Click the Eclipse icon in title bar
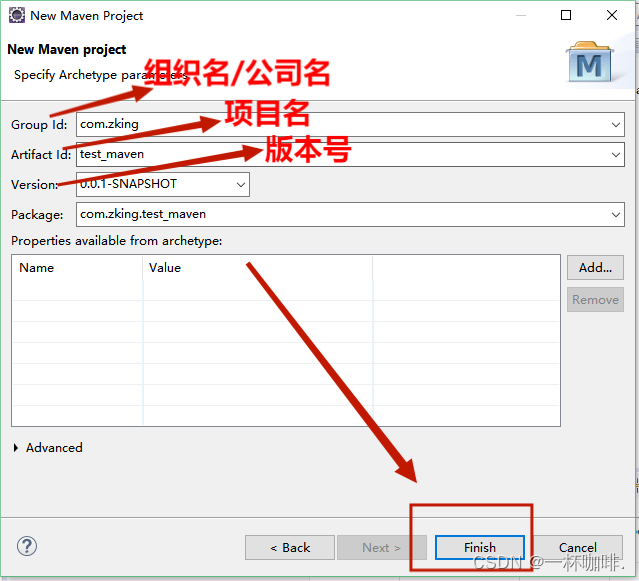The height and width of the screenshot is (581, 639). point(17,15)
